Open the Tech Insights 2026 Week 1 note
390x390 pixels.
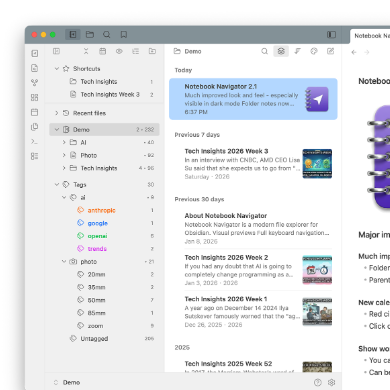tap(253, 312)
